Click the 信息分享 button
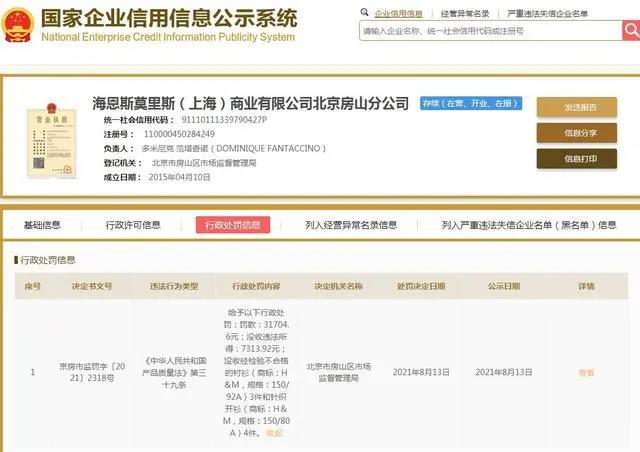 click(x=577, y=133)
